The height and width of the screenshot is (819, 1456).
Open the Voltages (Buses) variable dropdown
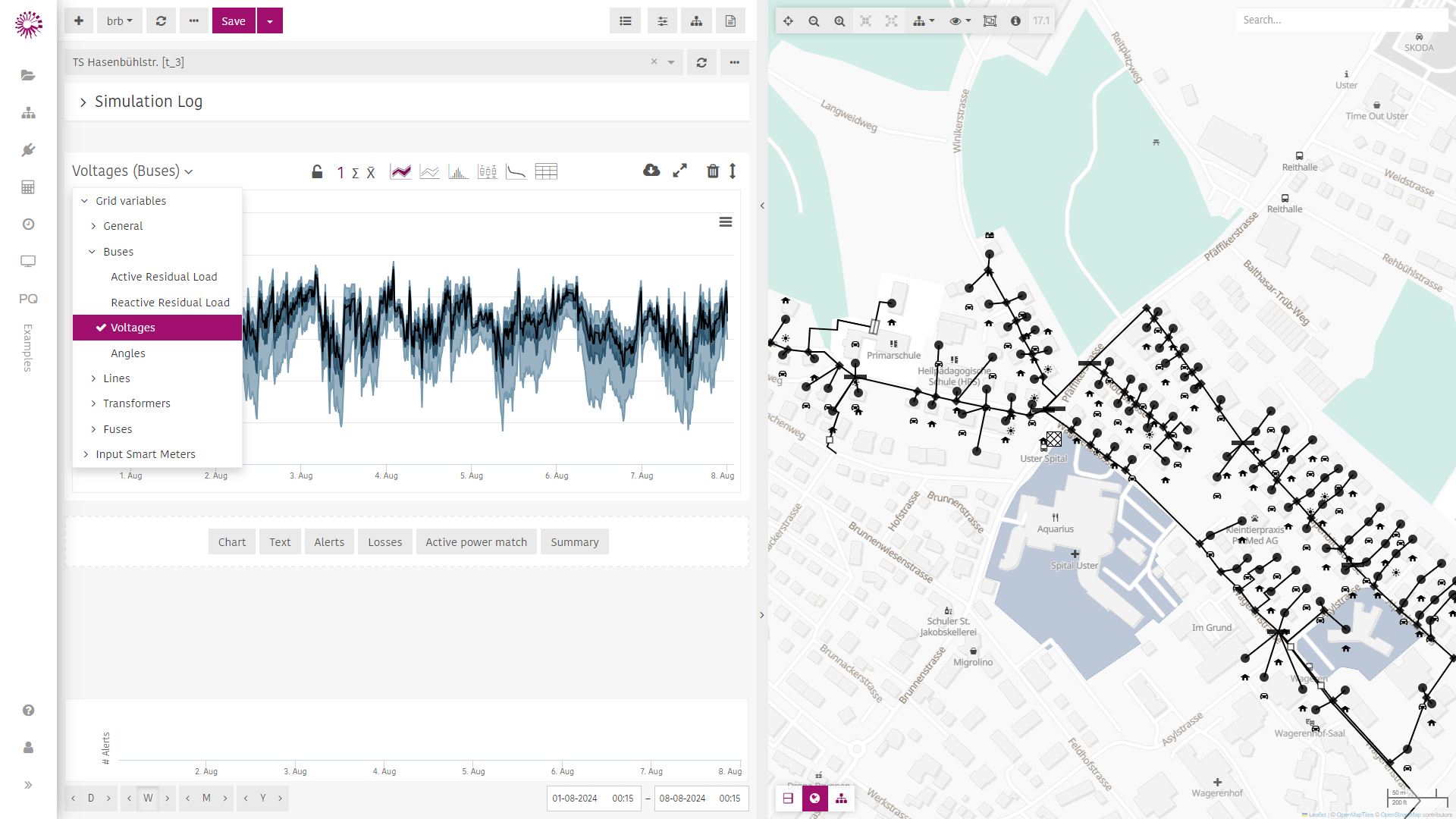(133, 171)
